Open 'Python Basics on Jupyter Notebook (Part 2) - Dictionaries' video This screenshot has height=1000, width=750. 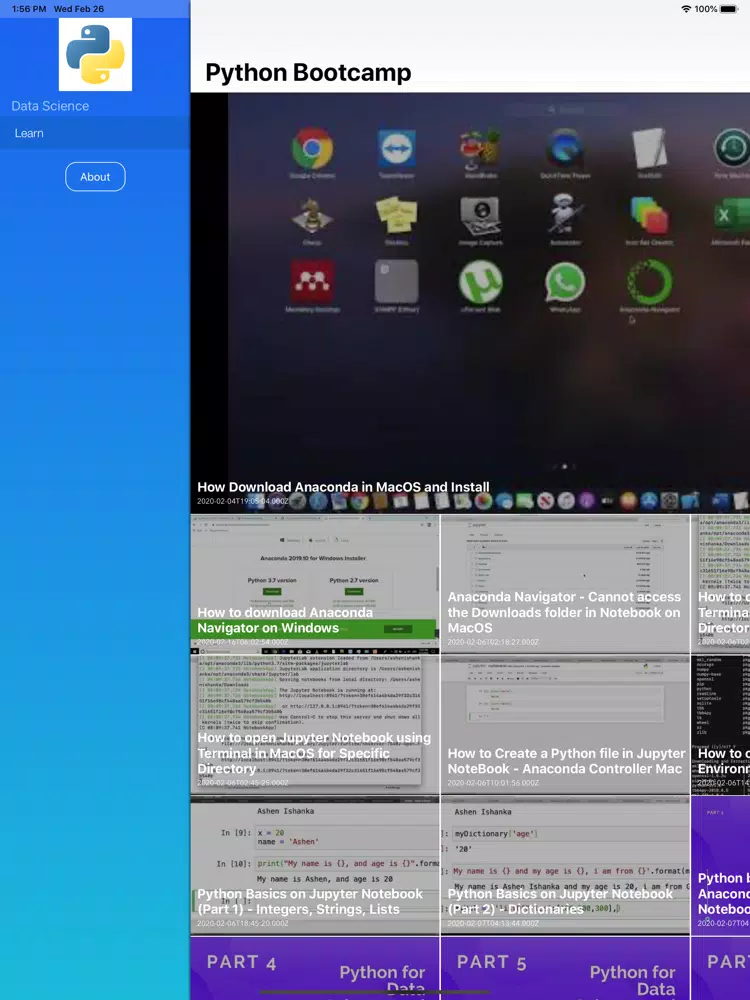(565, 865)
